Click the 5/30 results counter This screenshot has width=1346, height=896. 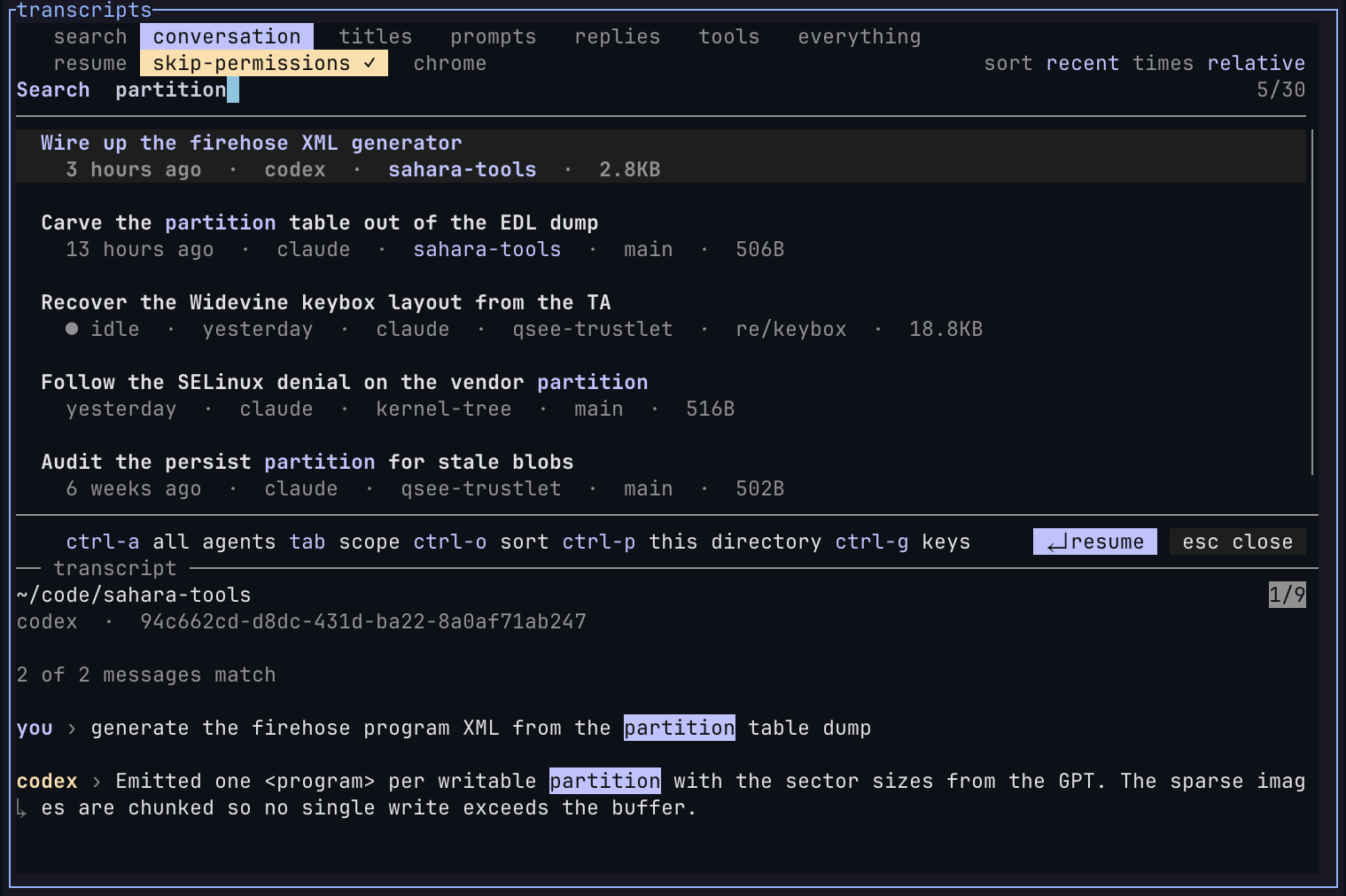pos(1281,90)
